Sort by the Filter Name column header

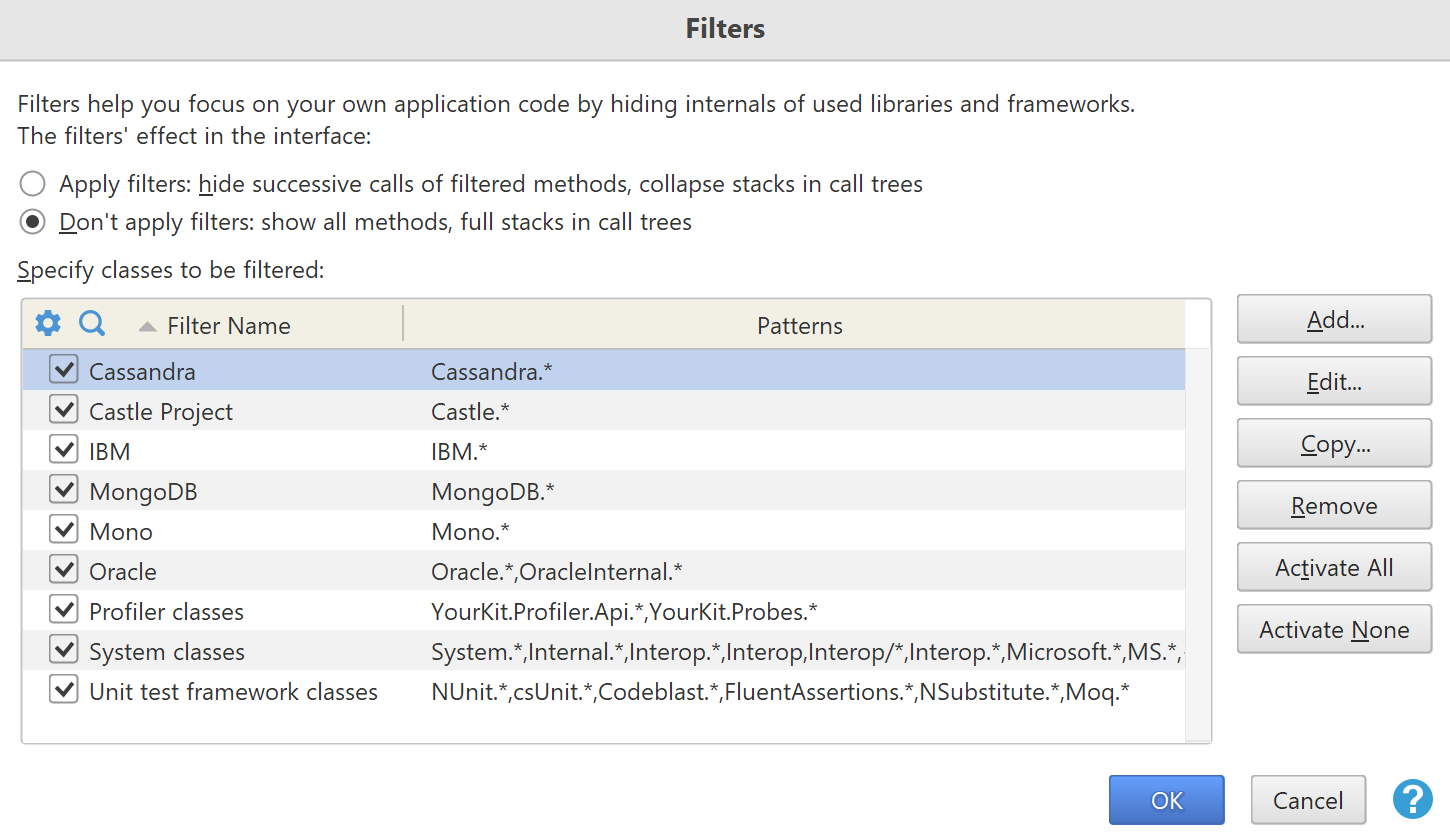tap(229, 326)
